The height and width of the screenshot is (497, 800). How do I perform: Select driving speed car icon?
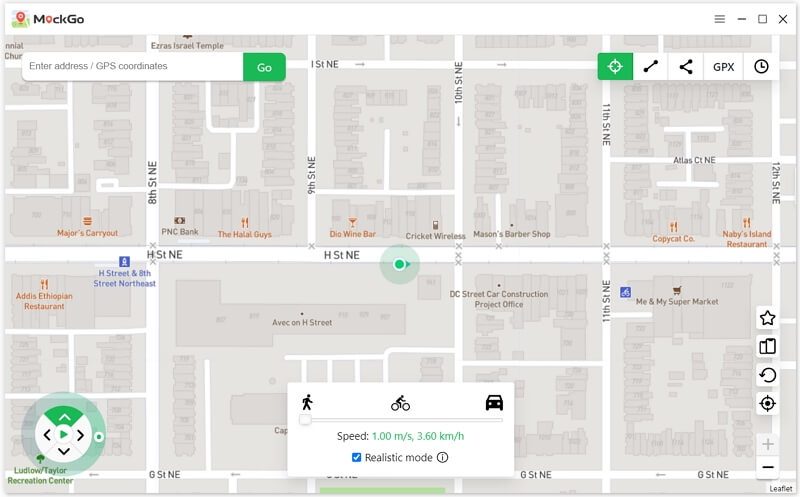coord(494,403)
